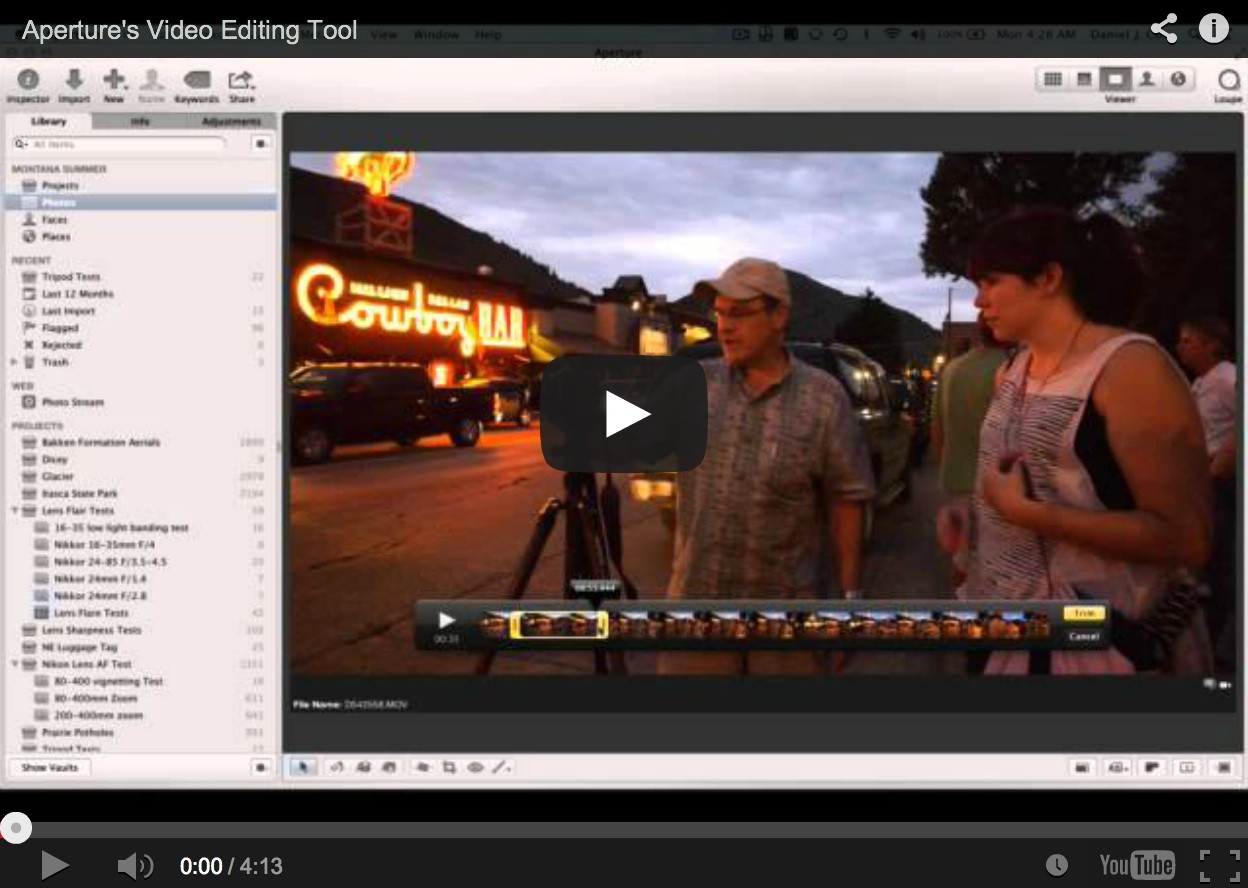Start the video with the large center play button
This screenshot has width=1248, height=888.
(x=624, y=413)
